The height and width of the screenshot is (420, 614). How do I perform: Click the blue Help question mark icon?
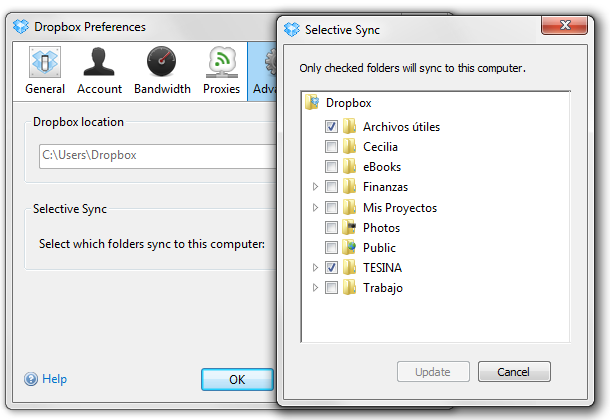31,379
